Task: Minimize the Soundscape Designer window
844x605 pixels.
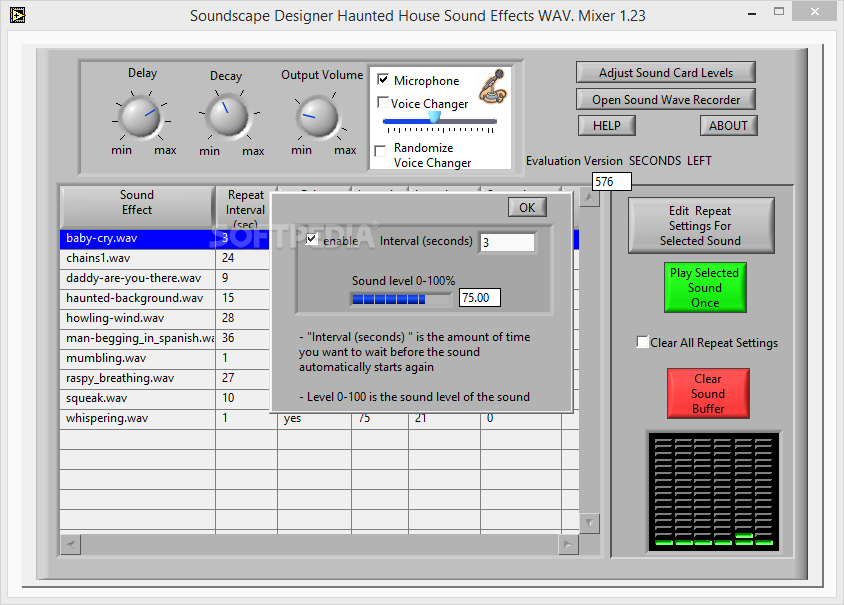Action: click(752, 12)
